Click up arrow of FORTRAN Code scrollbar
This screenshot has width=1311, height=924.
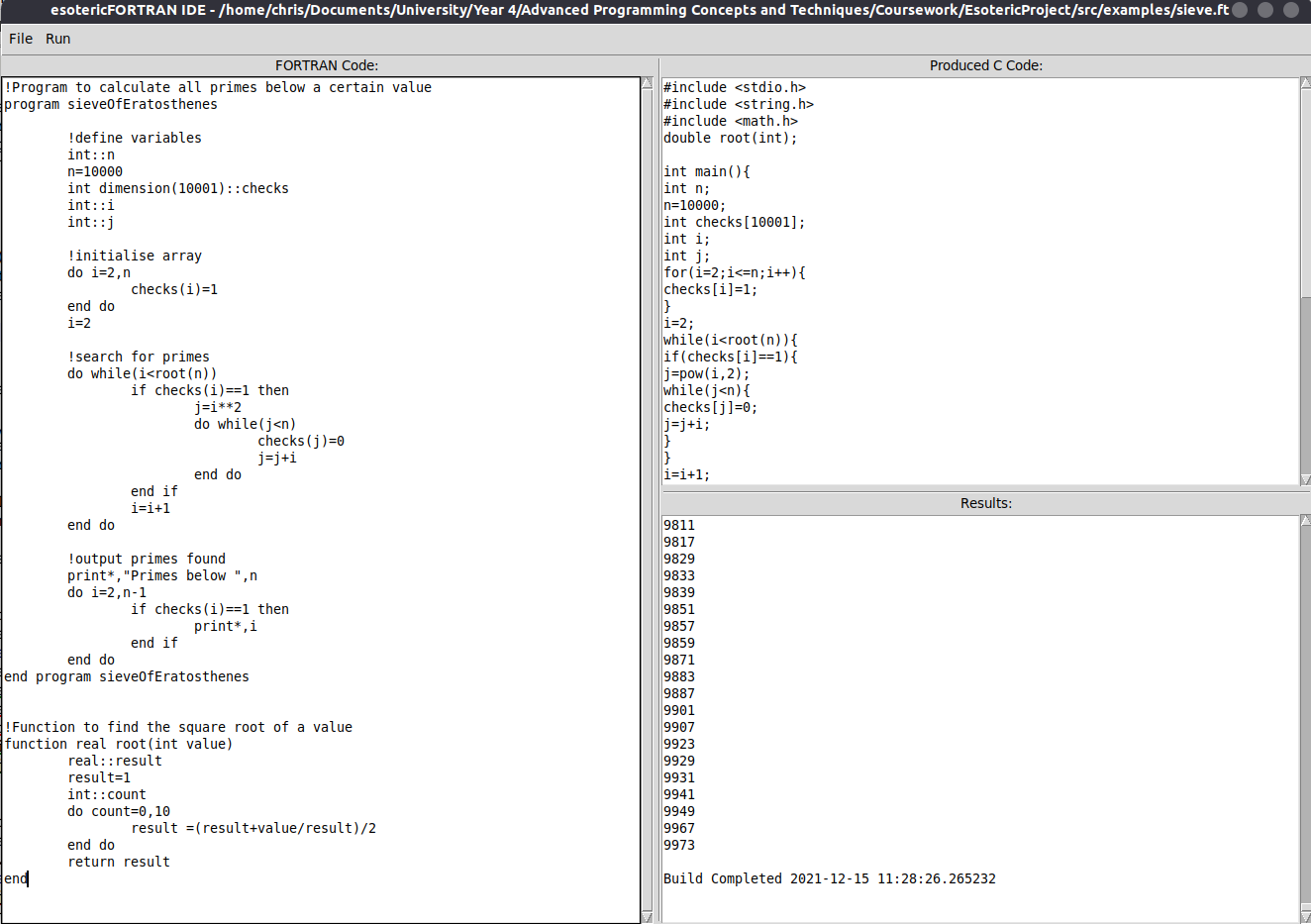coord(648,83)
